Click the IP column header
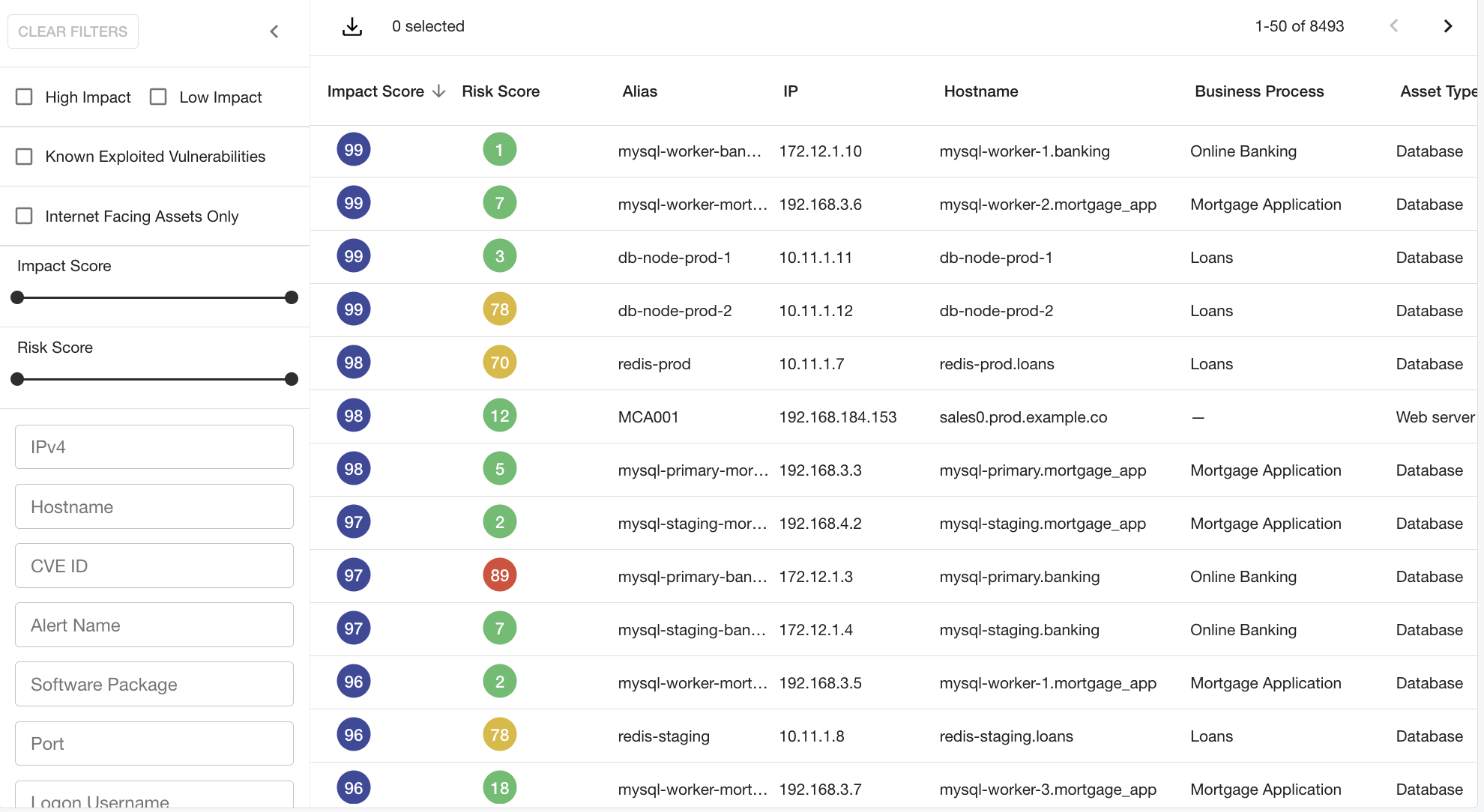The image size is (1484, 812). click(x=790, y=91)
